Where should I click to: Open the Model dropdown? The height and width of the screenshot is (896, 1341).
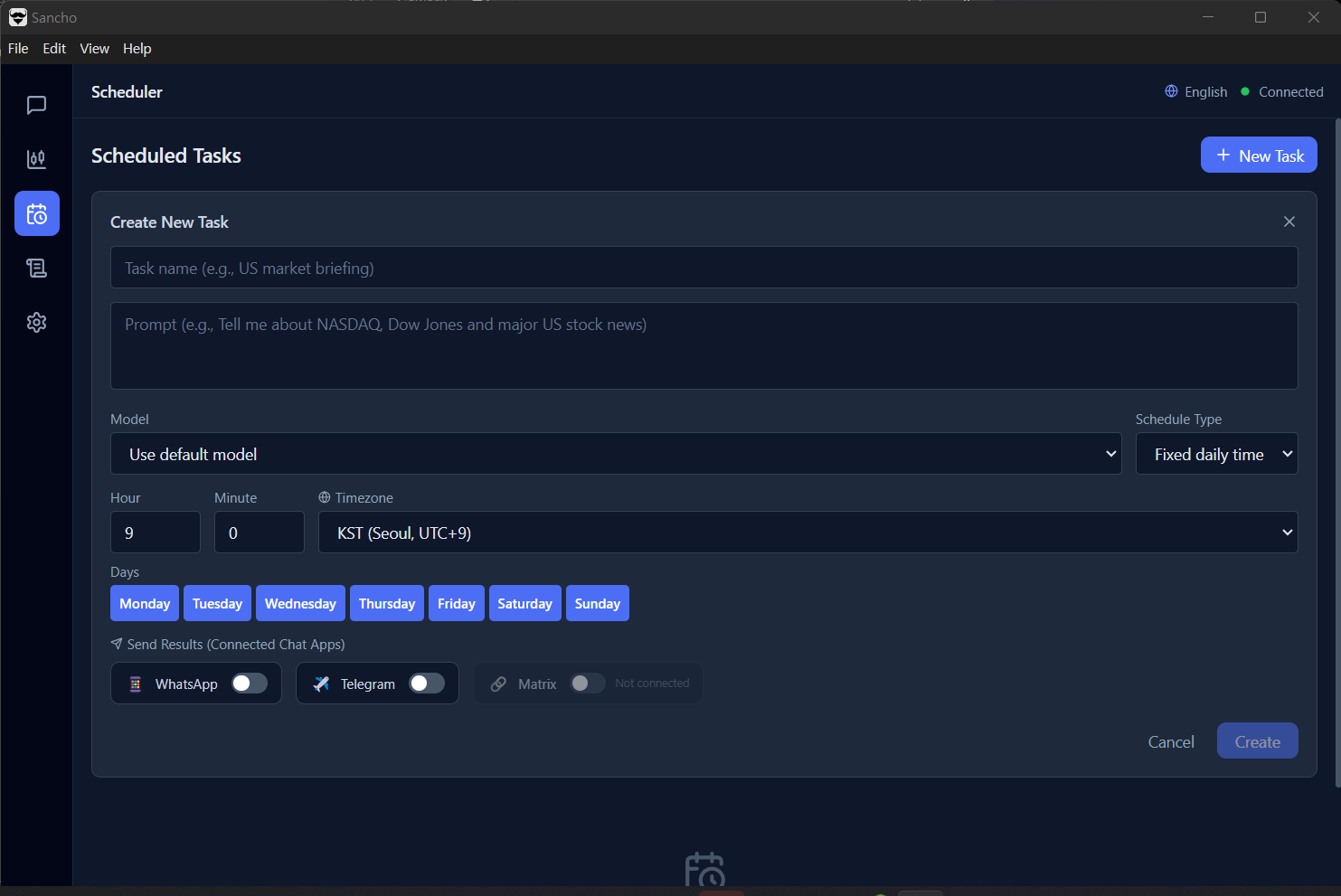click(616, 454)
